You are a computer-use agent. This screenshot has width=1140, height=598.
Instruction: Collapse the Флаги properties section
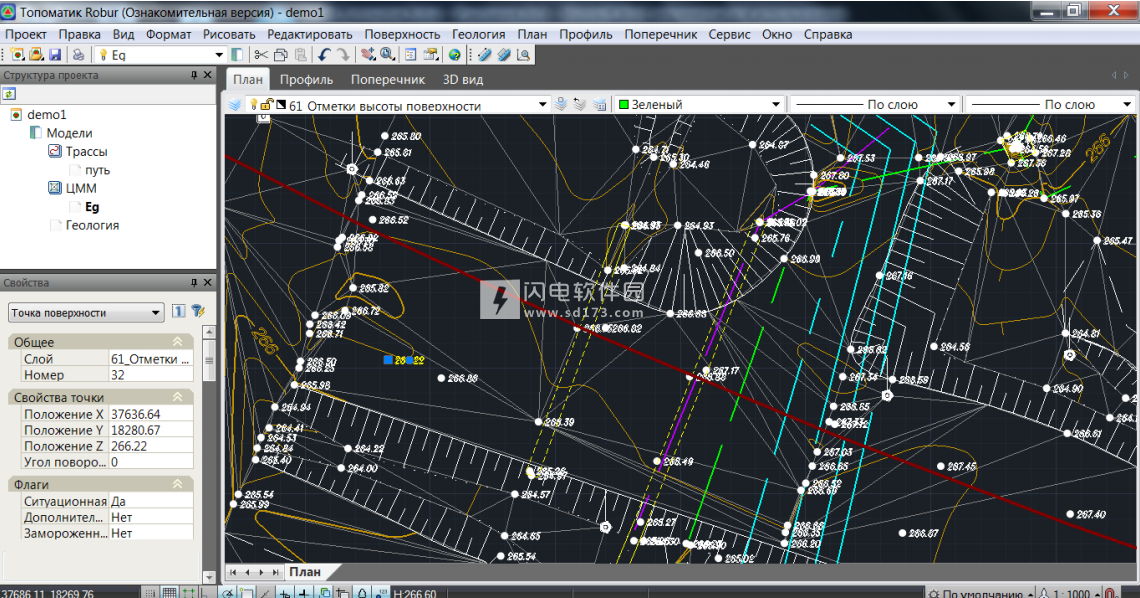pos(177,484)
